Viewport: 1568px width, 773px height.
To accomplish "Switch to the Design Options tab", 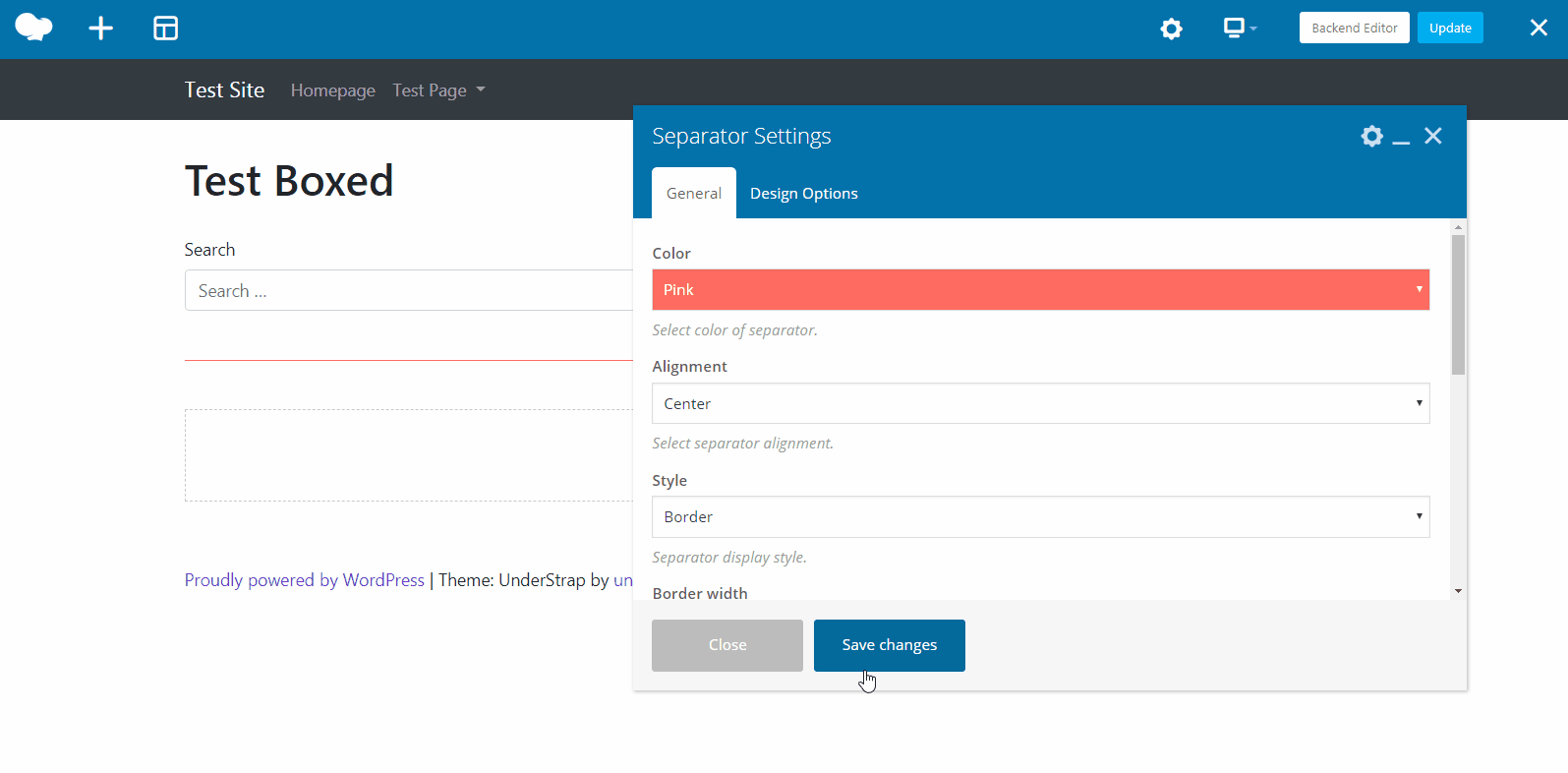I will click(803, 194).
